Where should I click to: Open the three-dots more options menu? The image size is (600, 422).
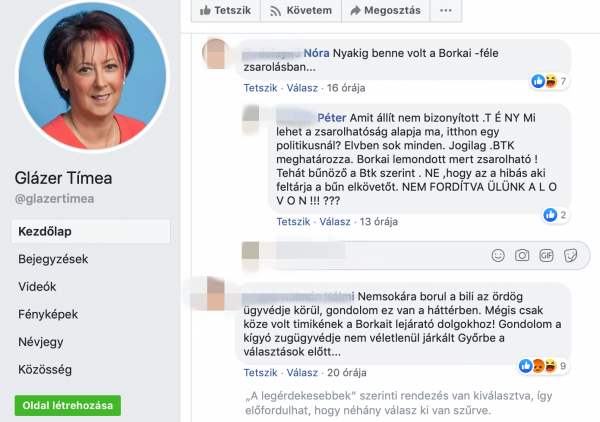pos(446,10)
